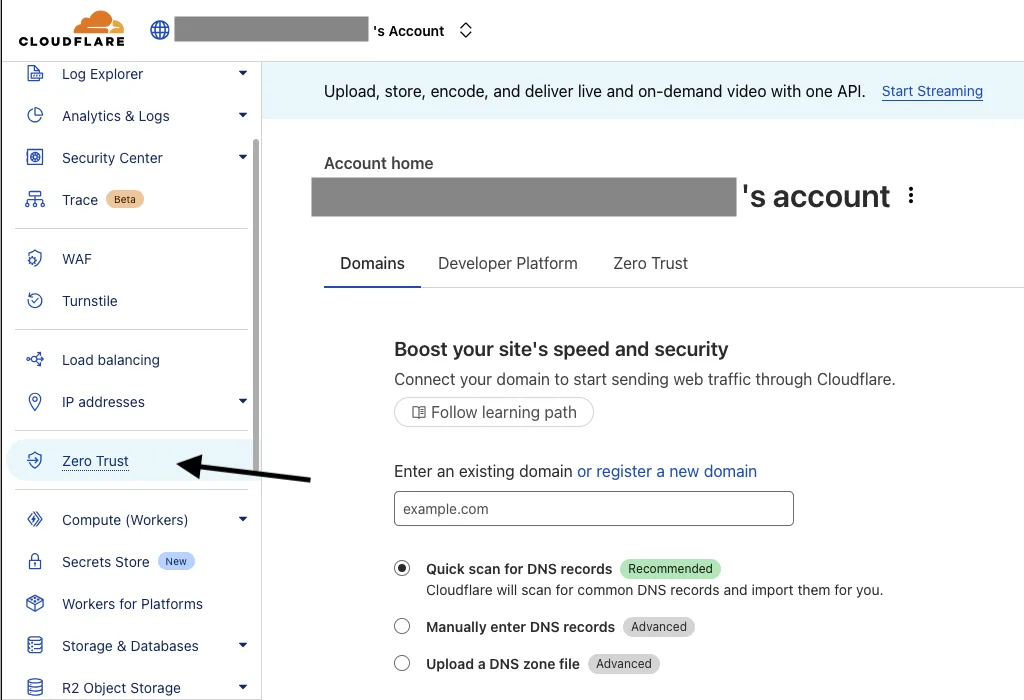Open Log Explorer in the sidebar
The width and height of the screenshot is (1024, 700).
[103, 74]
